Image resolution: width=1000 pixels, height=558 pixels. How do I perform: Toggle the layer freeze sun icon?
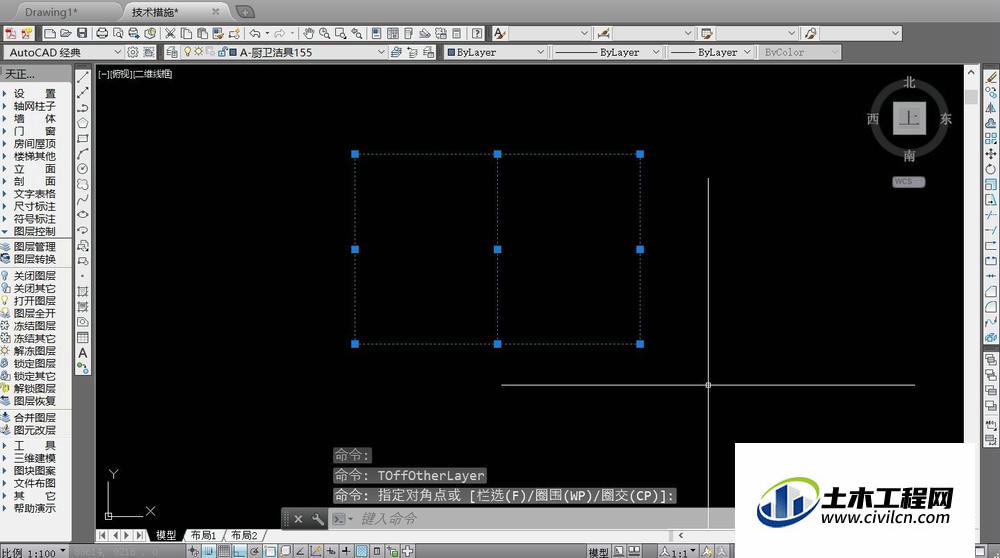tap(198, 52)
